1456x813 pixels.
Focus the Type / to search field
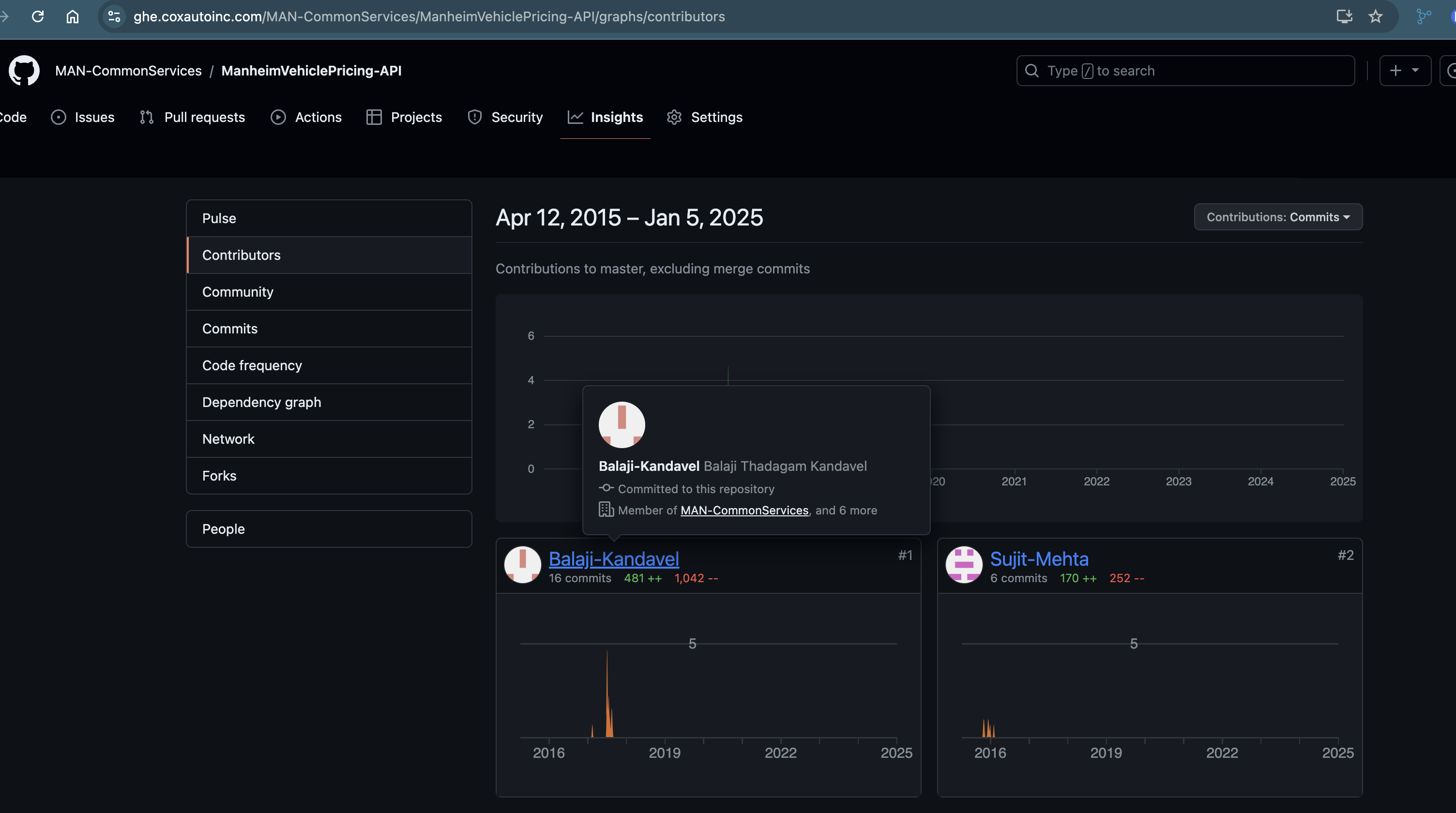(1185, 71)
